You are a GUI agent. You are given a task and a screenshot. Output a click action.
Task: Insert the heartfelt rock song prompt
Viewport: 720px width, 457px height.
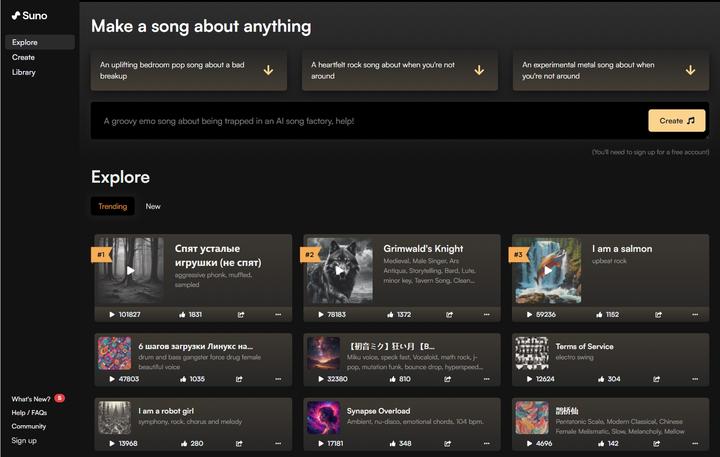479,70
